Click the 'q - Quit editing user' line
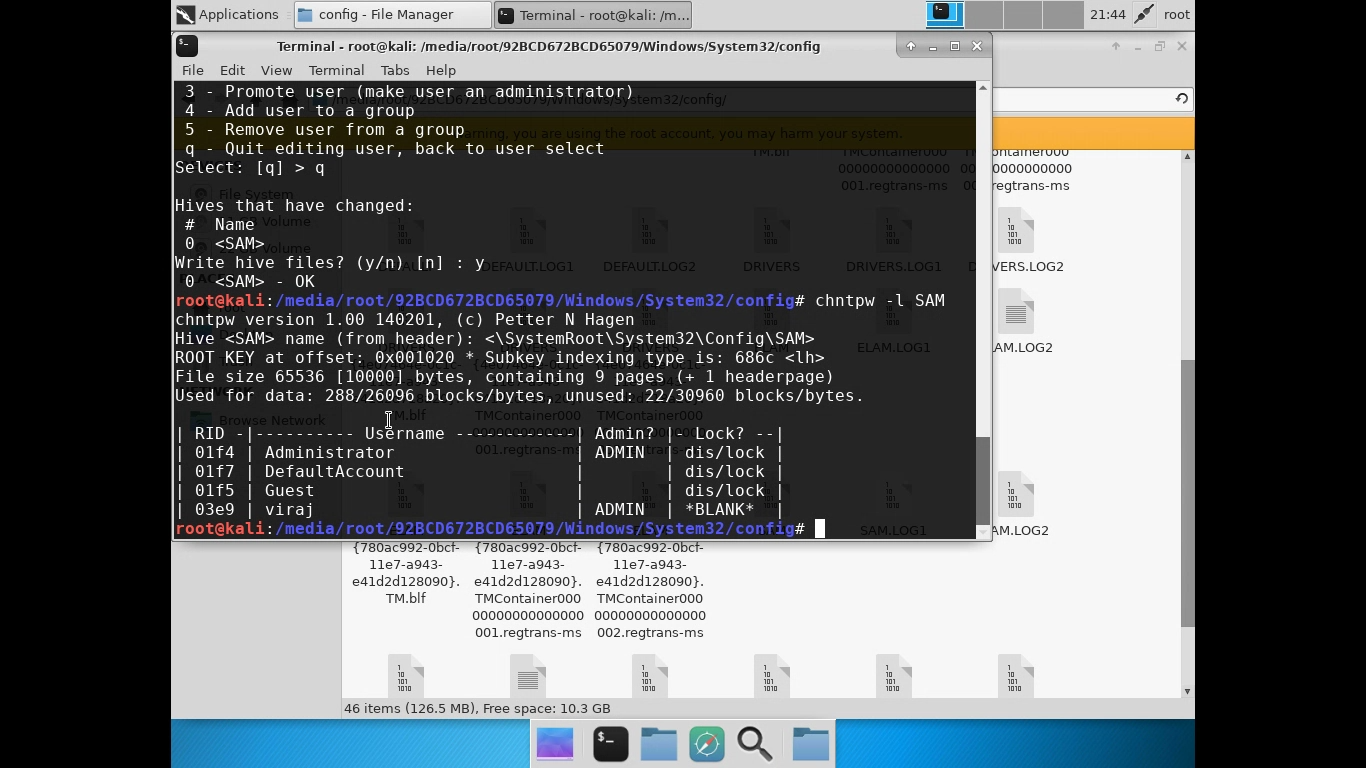 [x=395, y=148]
